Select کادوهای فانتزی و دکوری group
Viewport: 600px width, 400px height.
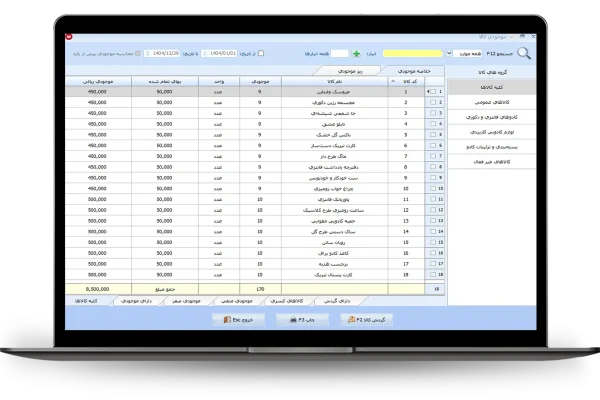pyautogui.click(x=492, y=117)
